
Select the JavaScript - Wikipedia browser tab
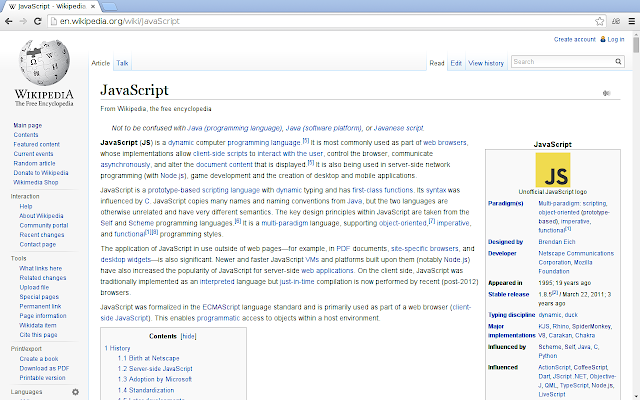[51, 7]
